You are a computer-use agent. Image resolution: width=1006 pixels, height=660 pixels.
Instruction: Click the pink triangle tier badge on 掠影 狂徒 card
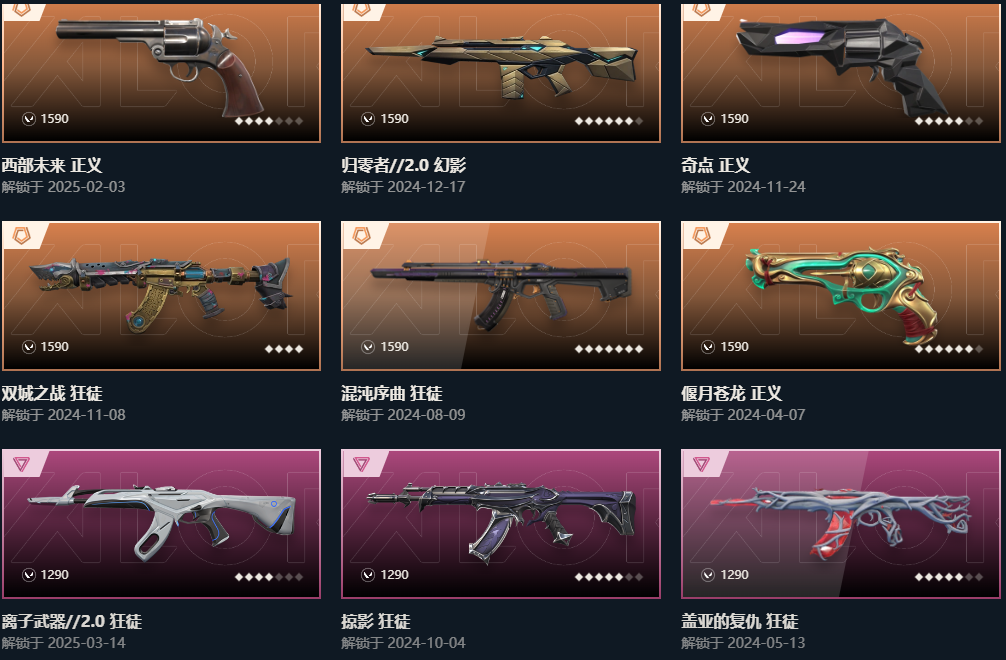[x=361, y=464]
